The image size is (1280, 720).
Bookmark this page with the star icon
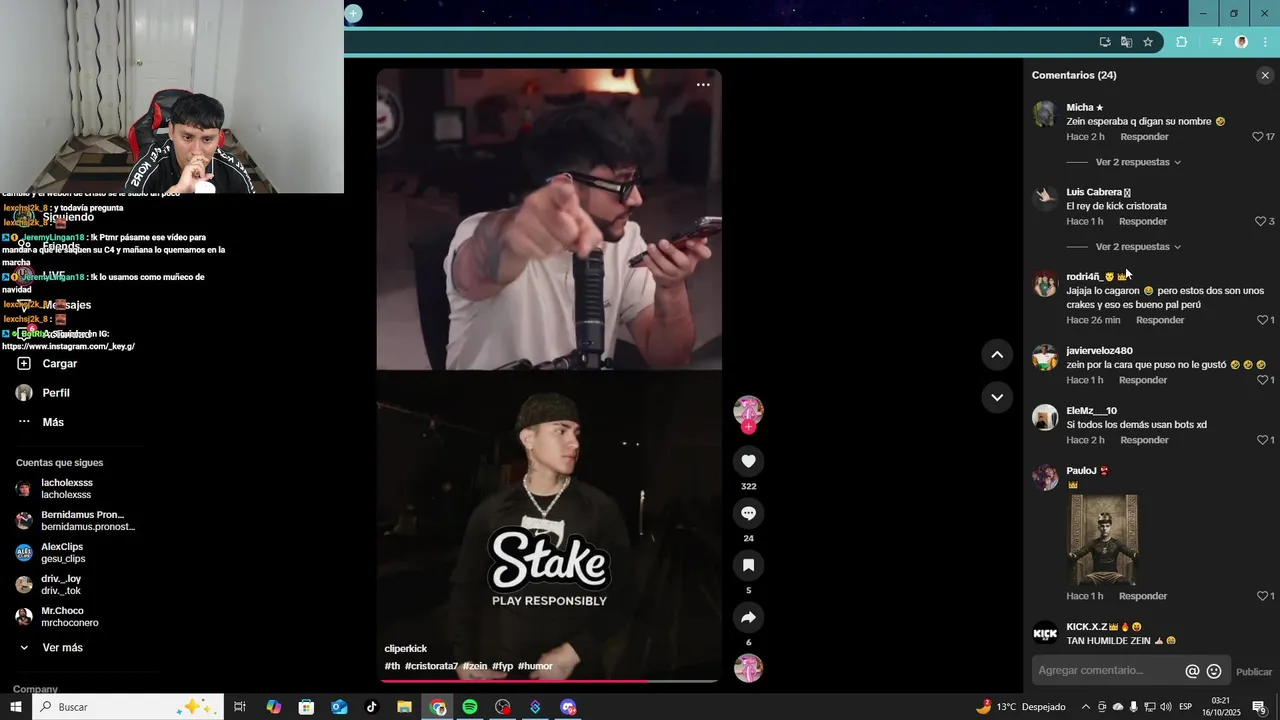click(x=1148, y=42)
